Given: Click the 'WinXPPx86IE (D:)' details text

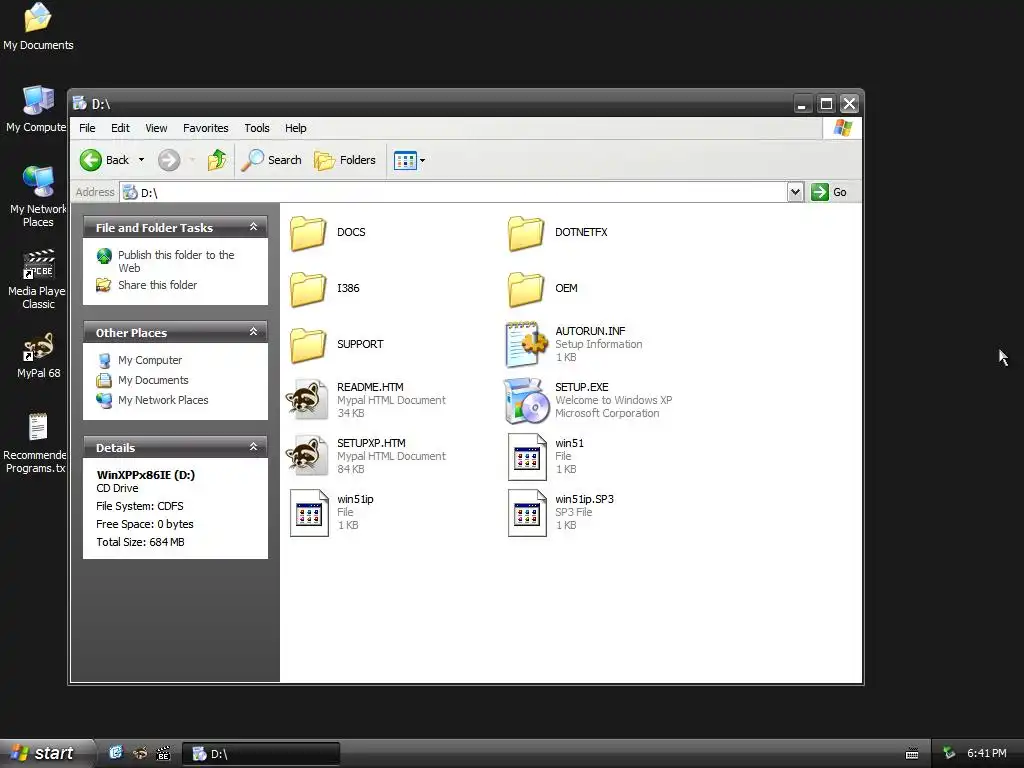Looking at the screenshot, I should coord(146,475).
